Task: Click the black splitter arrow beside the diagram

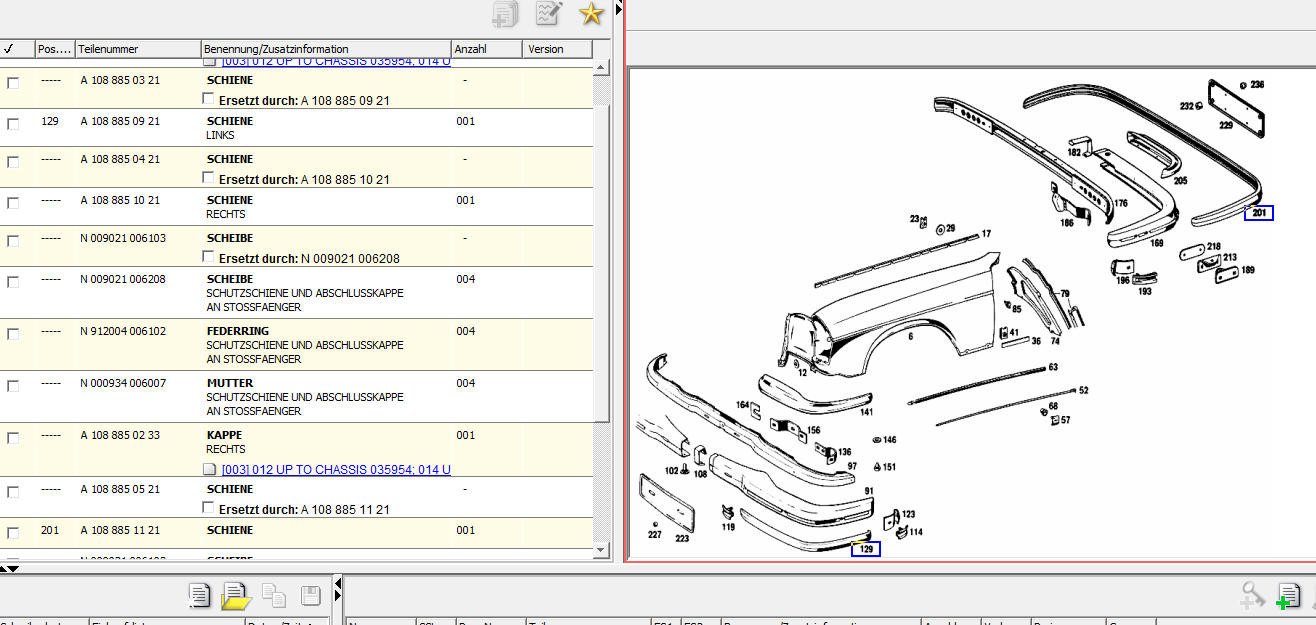Action: [619, 9]
